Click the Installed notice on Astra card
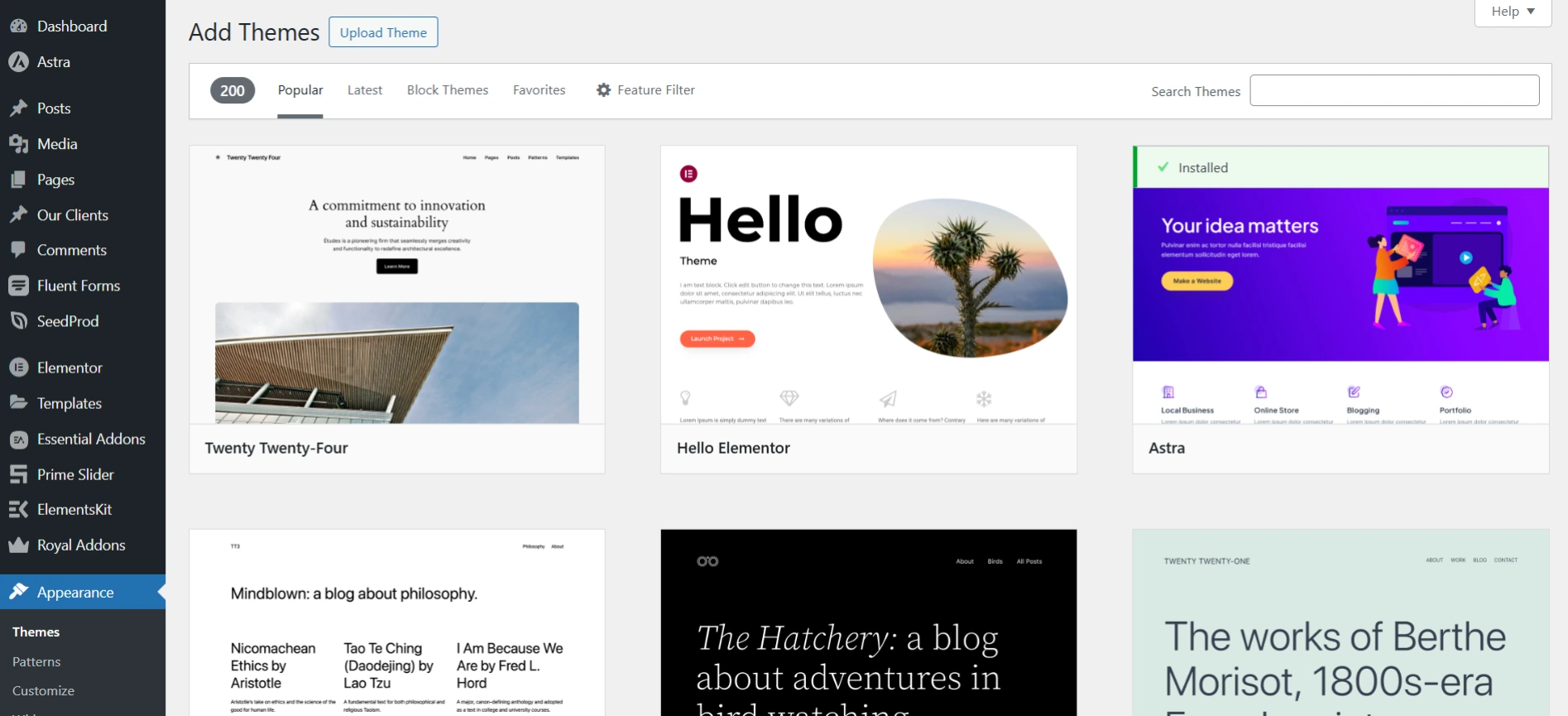 coord(1340,167)
